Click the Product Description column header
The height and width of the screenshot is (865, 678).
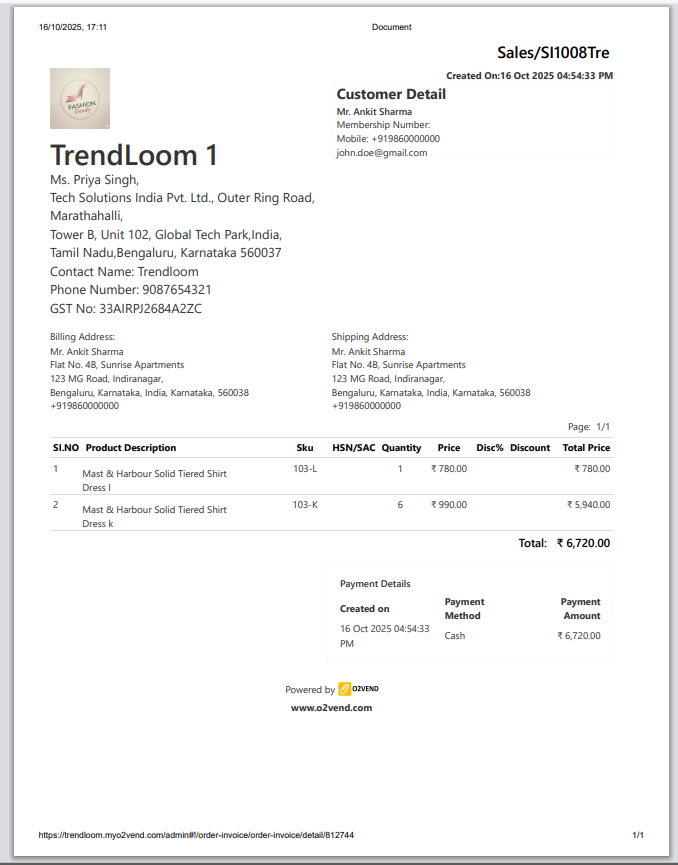[x=131, y=448]
